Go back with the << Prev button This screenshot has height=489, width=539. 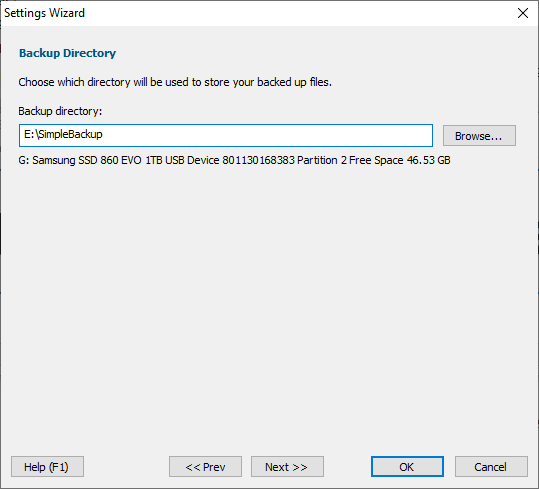pos(205,467)
